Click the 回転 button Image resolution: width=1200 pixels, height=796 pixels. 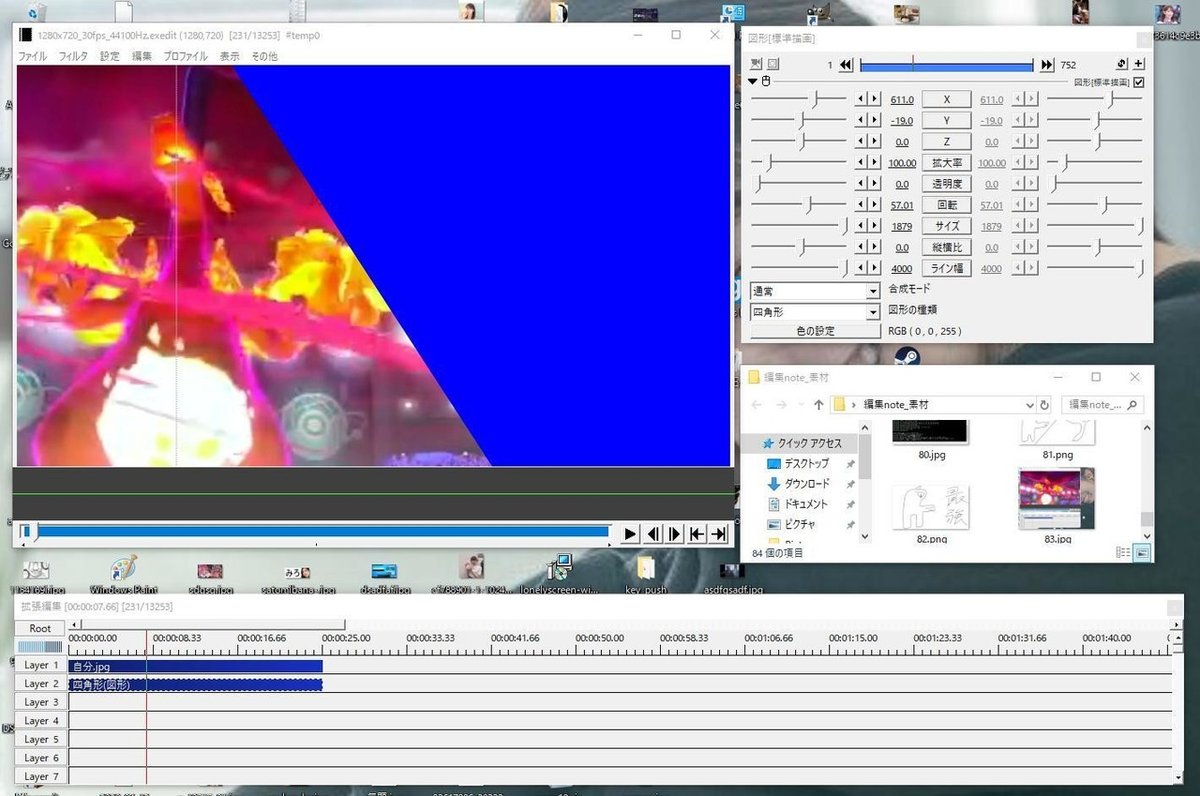946,205
